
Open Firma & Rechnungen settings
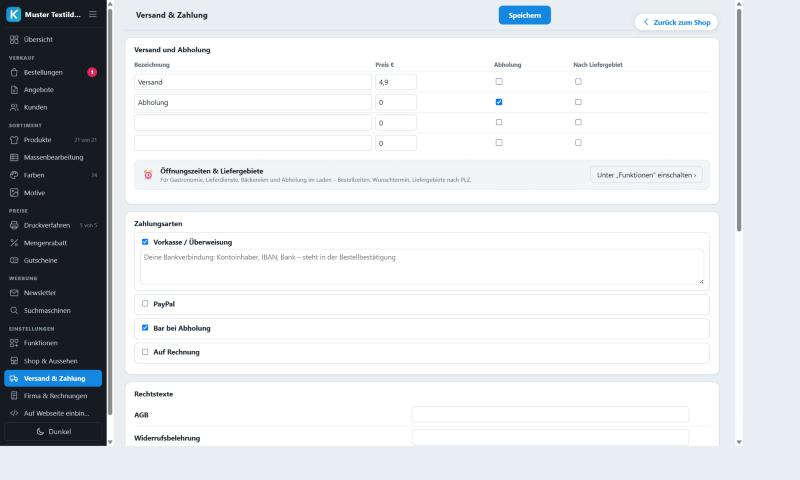coord(53,396)
